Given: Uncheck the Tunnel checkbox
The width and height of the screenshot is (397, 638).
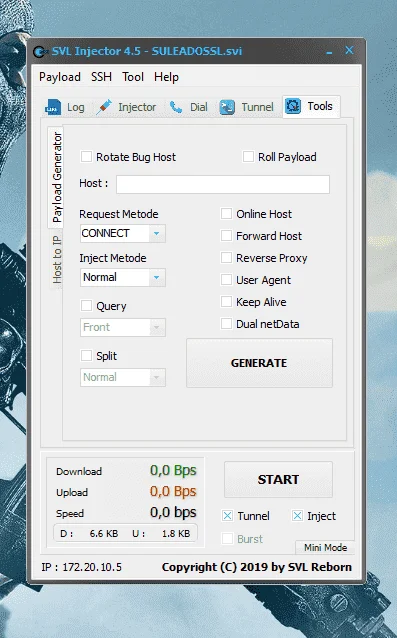Looking at the screenshot, I should pos(227,516).
